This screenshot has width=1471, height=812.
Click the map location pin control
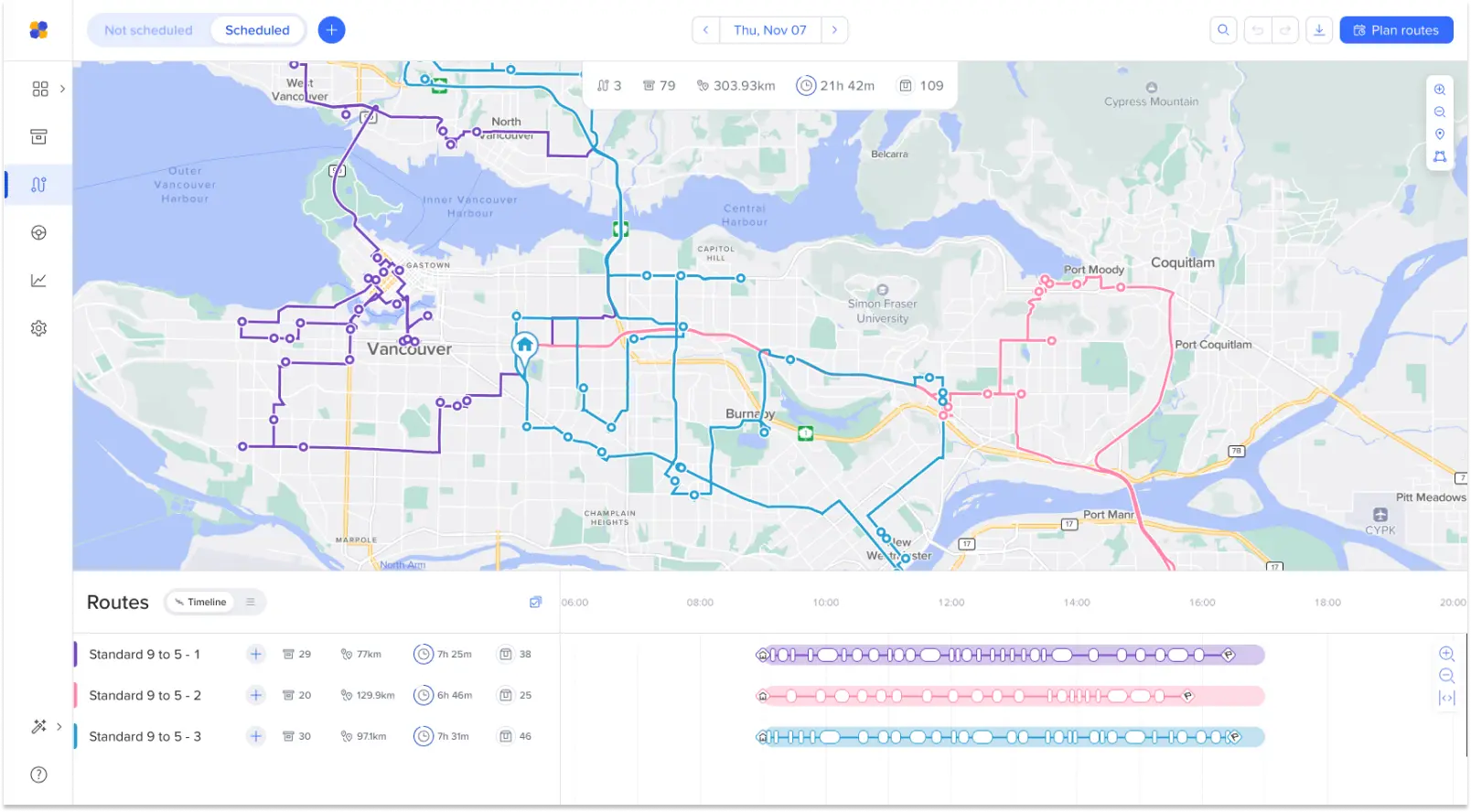pyautogui.click(x=1440, y=134)
